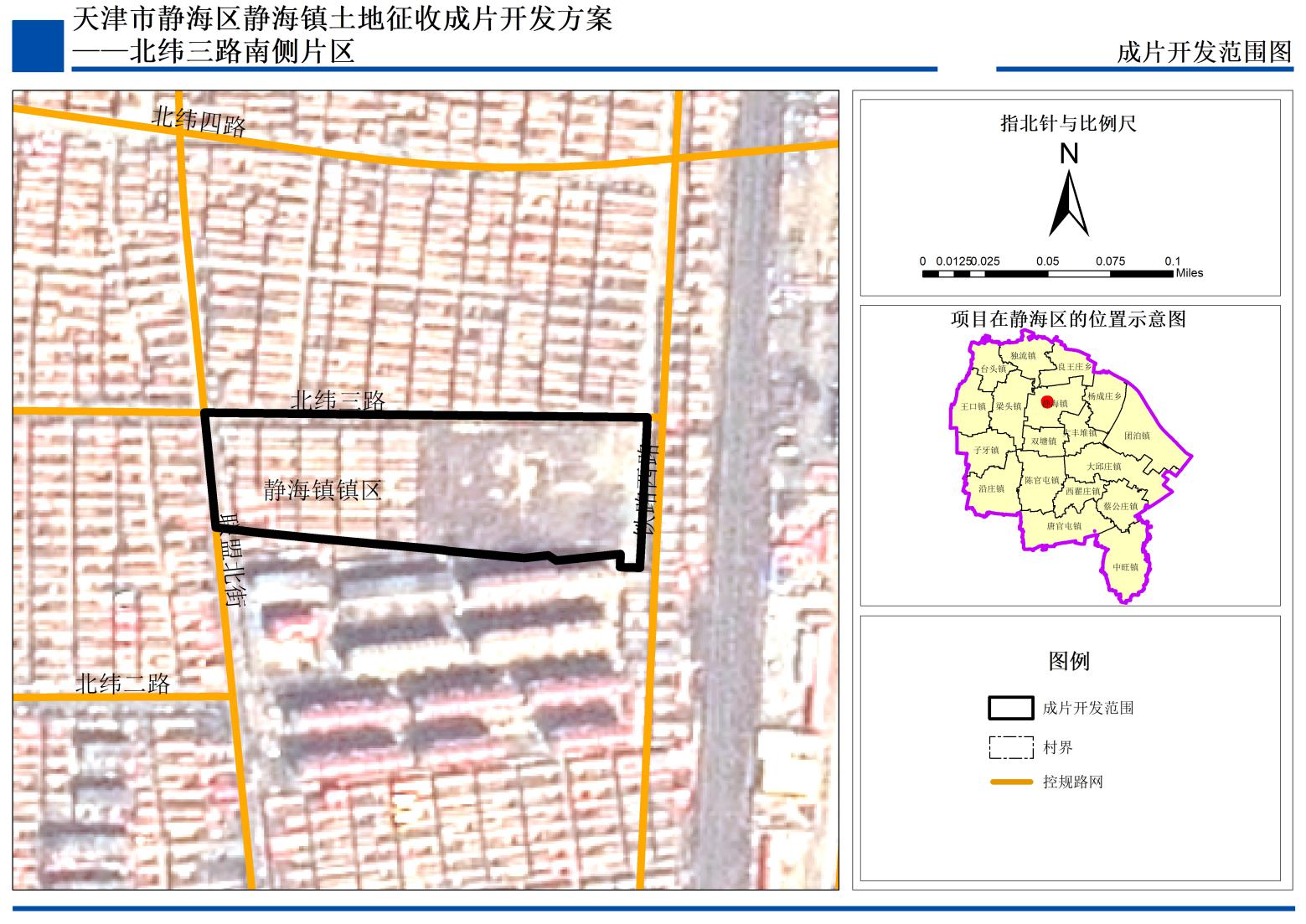
Task: Select 中旺镇 on the location map
Action: (1125, 567)
